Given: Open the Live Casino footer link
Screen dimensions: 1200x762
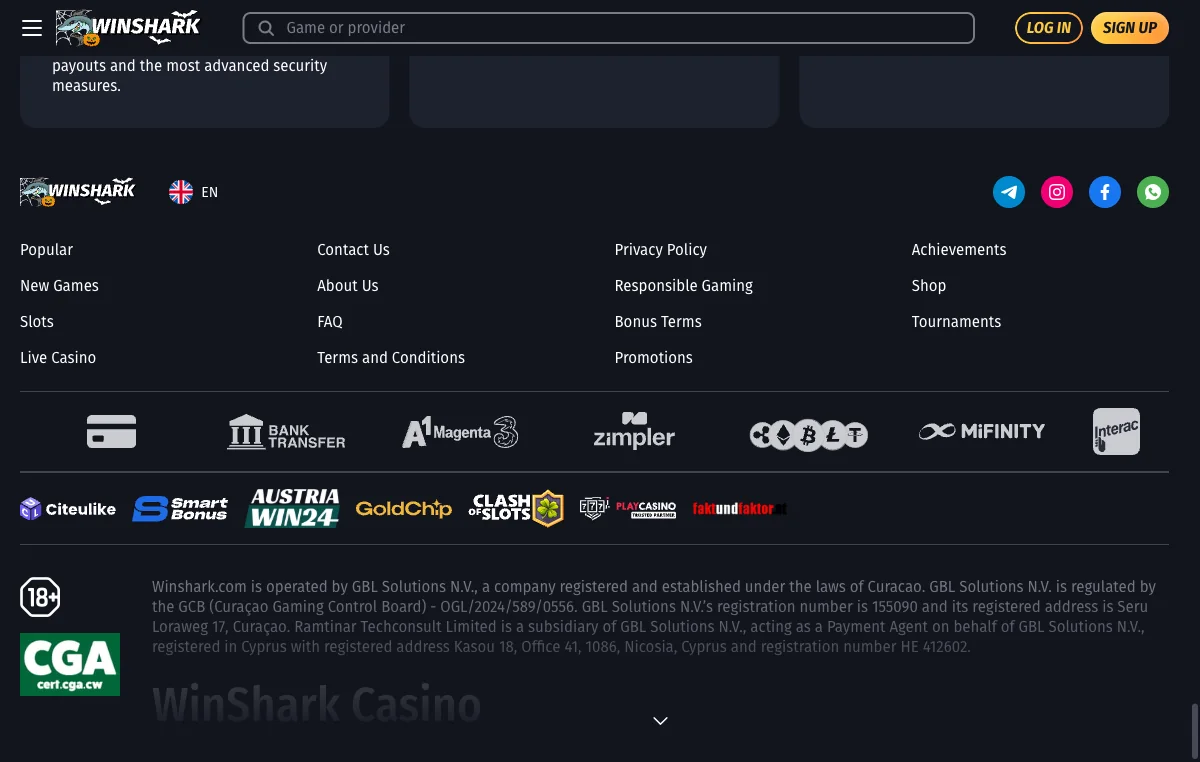Looking at the screenshot, I should [58, 358].
